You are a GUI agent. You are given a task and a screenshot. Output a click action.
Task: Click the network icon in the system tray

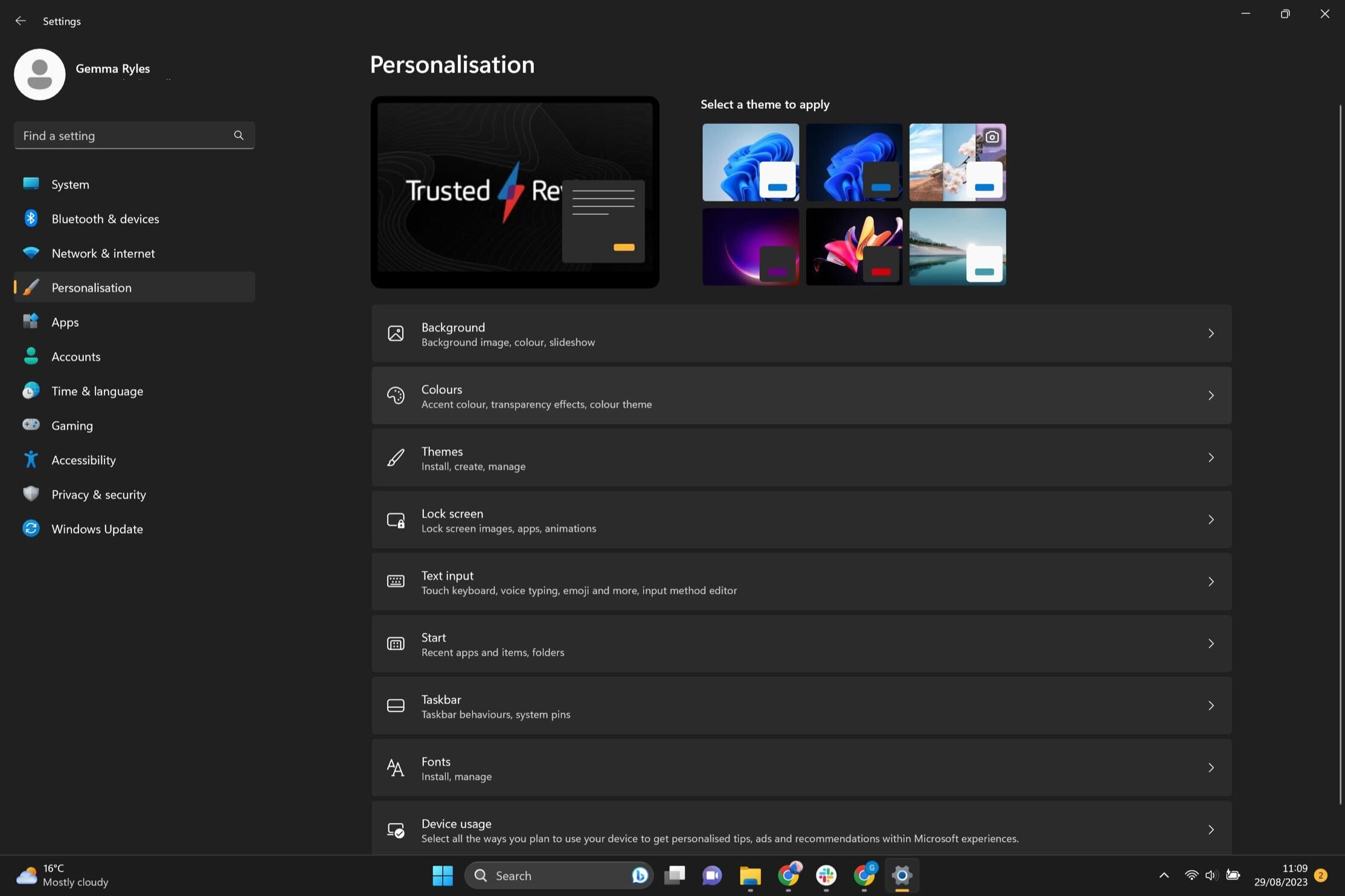[1190, 875]
